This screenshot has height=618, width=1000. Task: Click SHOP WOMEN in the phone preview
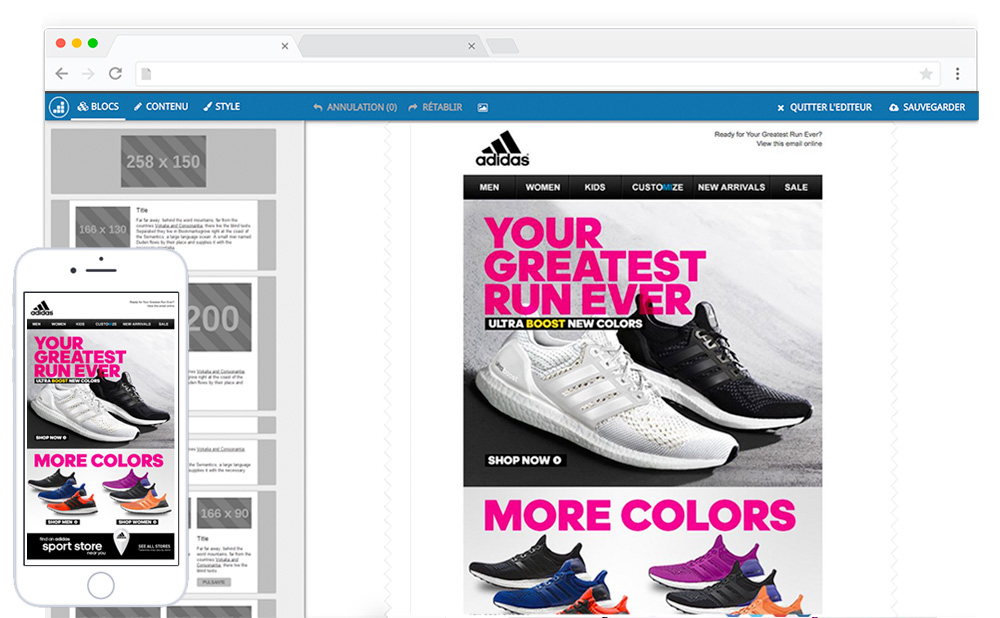coord(138,522)
